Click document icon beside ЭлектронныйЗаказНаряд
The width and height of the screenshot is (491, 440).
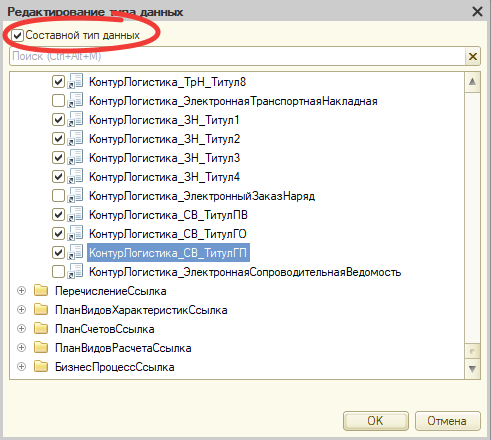[75, 196]
